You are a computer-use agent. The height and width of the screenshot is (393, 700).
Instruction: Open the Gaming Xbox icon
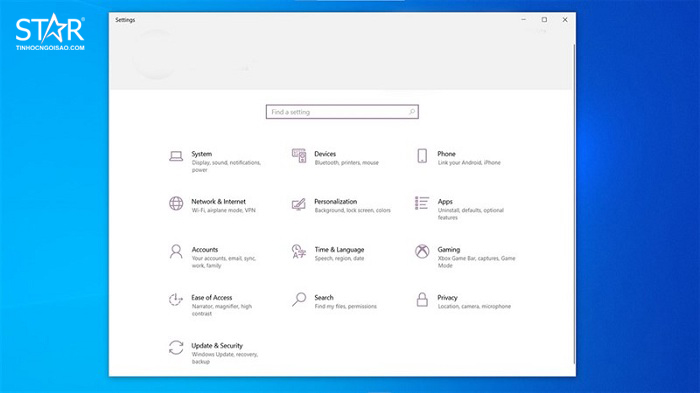[422, 251]
